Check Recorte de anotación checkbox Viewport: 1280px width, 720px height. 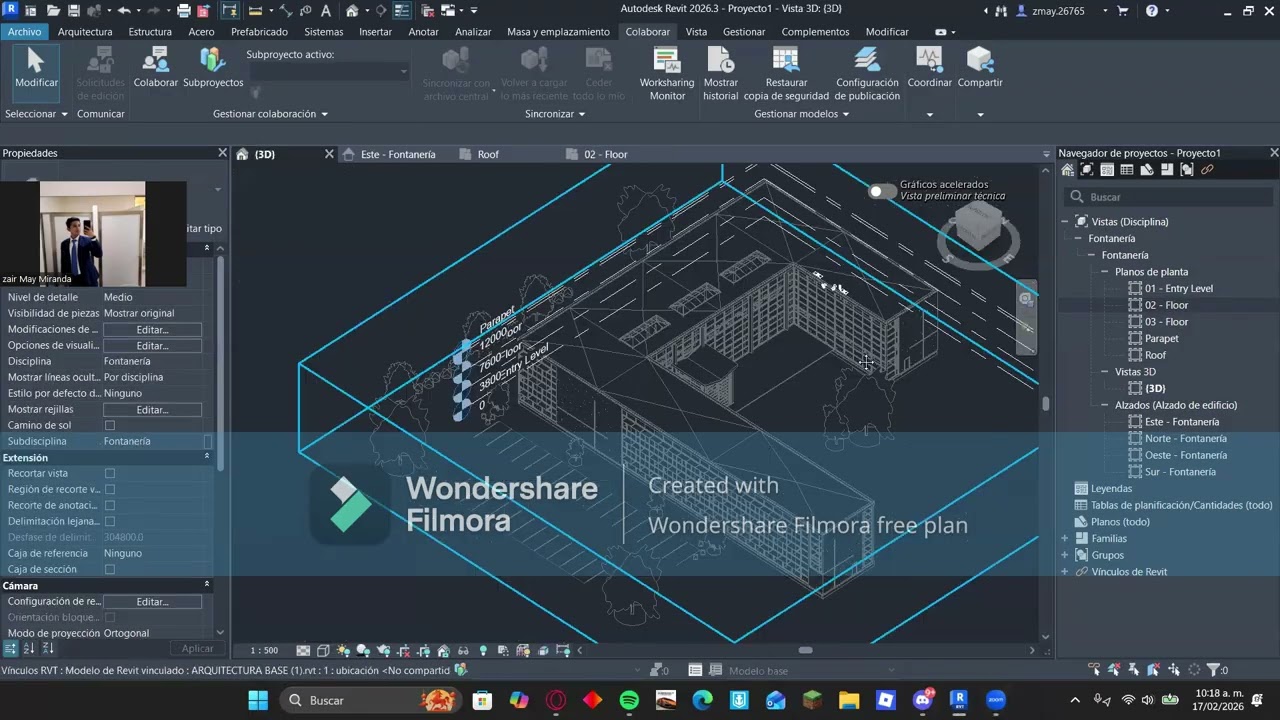tap(110, 505)
